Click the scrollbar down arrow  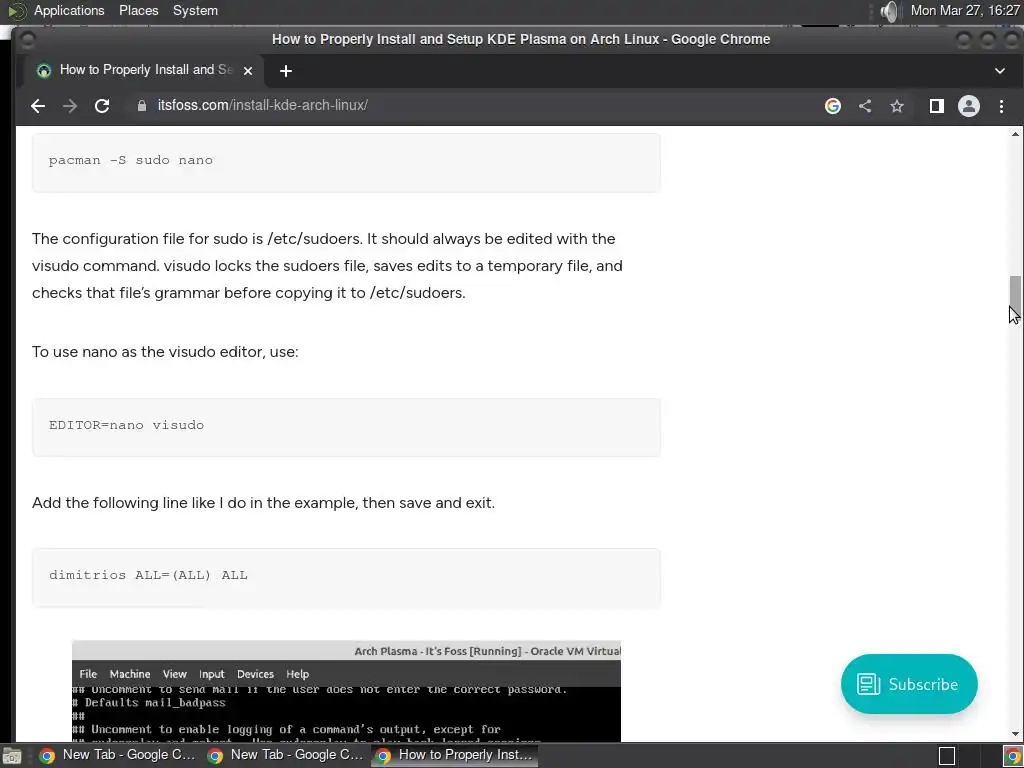[1015, 735]
